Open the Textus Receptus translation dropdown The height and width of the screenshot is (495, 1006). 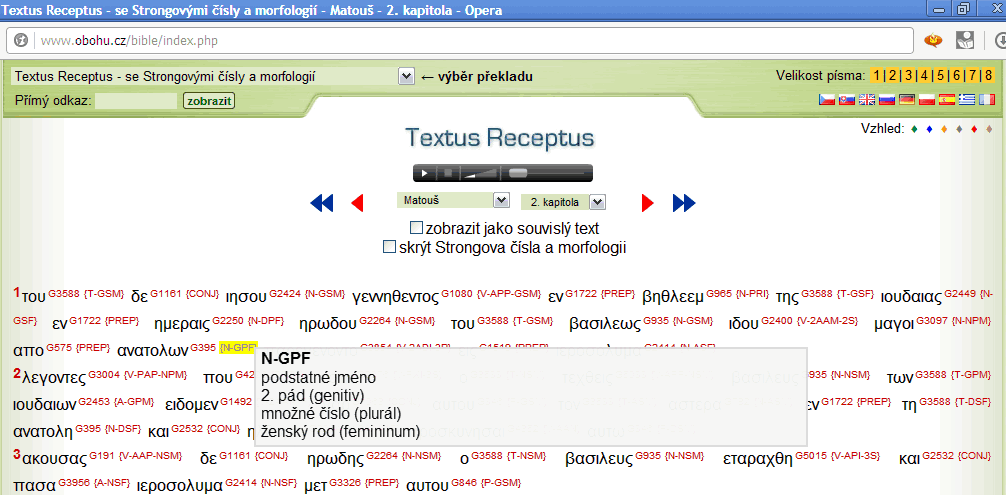click(406, 76)
